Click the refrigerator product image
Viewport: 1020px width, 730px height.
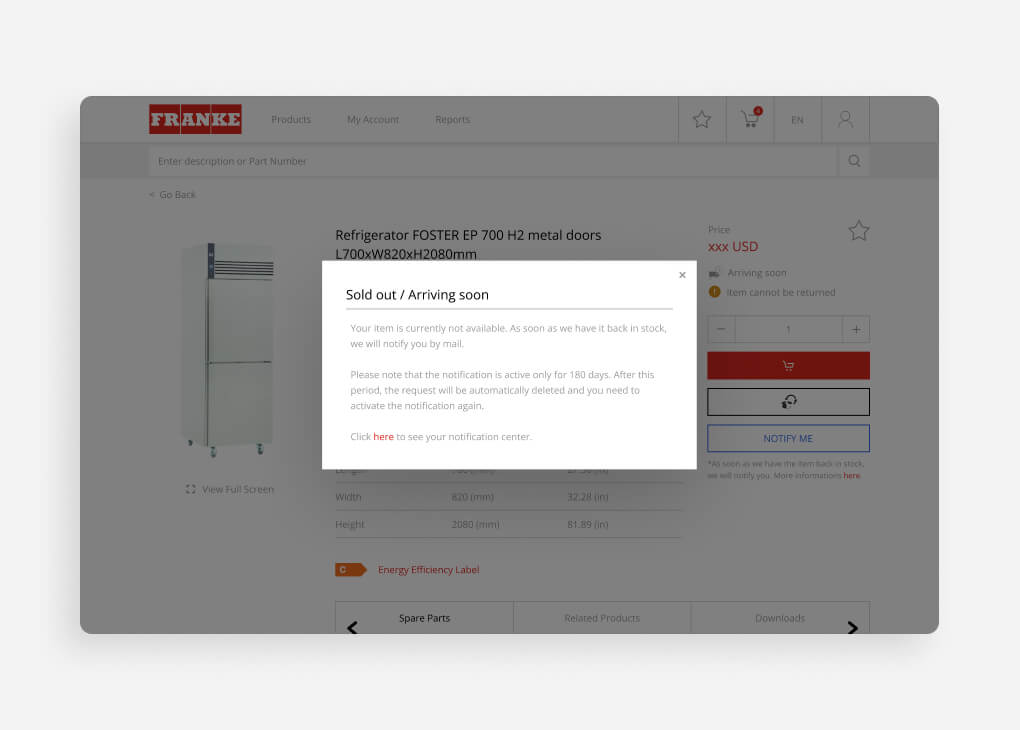pos(228,349)
